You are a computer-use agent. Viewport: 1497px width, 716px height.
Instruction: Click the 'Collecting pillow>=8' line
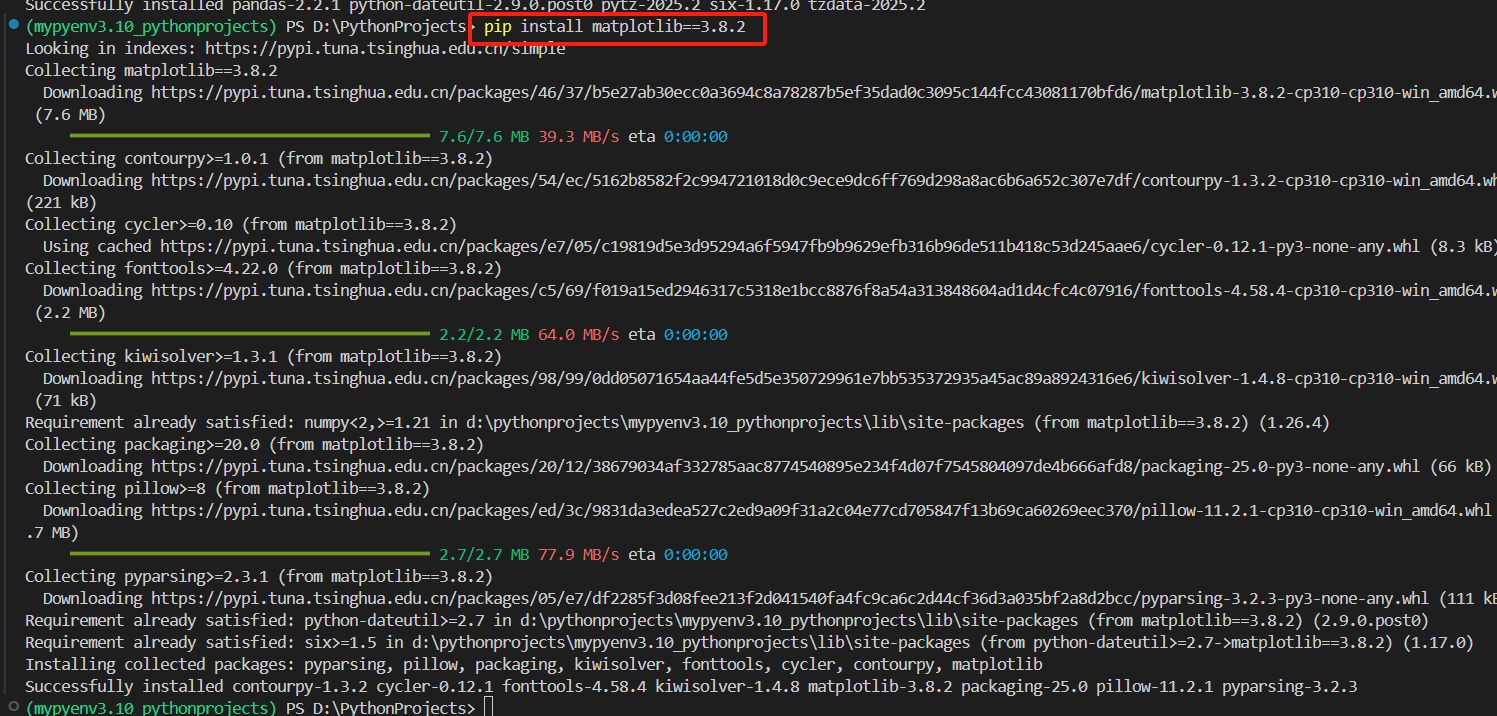[227, 488]
